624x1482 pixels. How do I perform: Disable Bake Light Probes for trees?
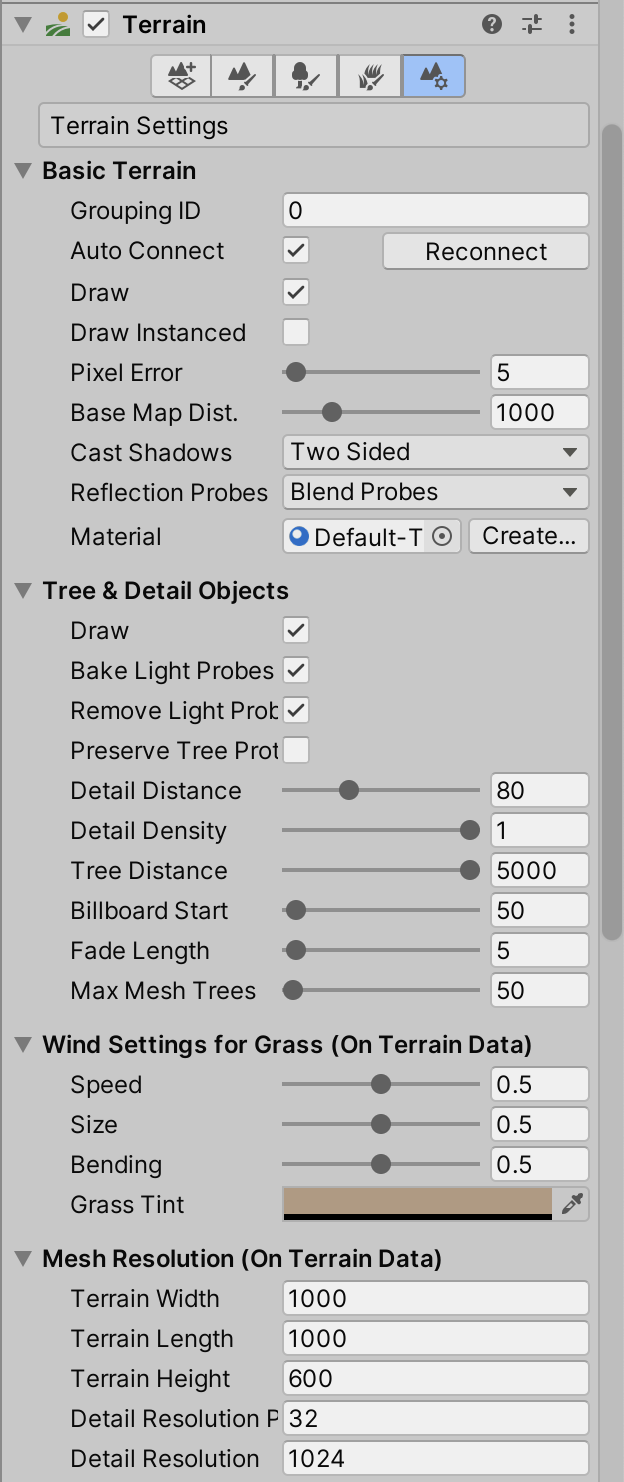[296, 670]
